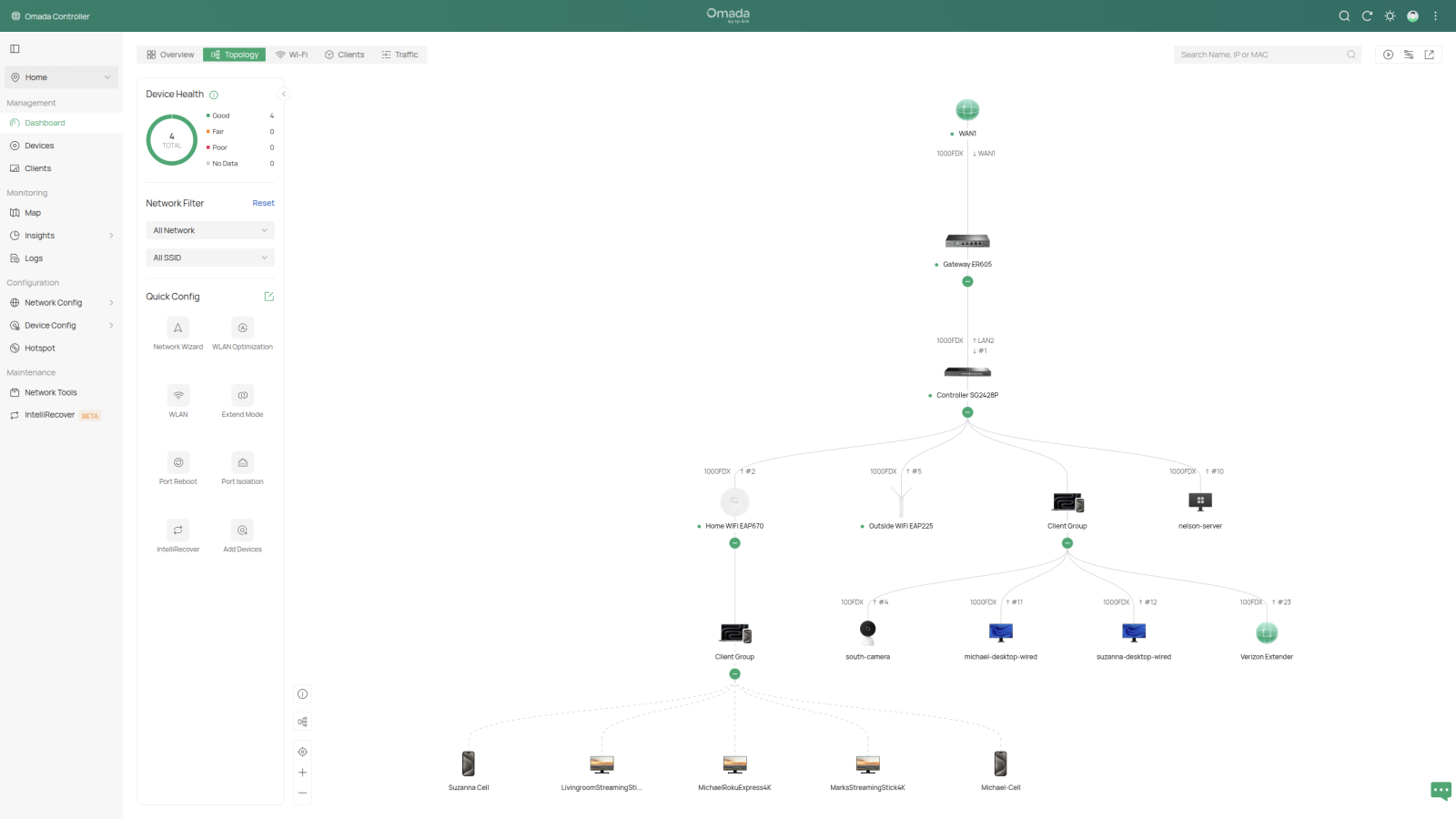Open the All SSID dropdown
Image resolution: width=1456 pixels, height=819 pixels.
coord(210,258)
